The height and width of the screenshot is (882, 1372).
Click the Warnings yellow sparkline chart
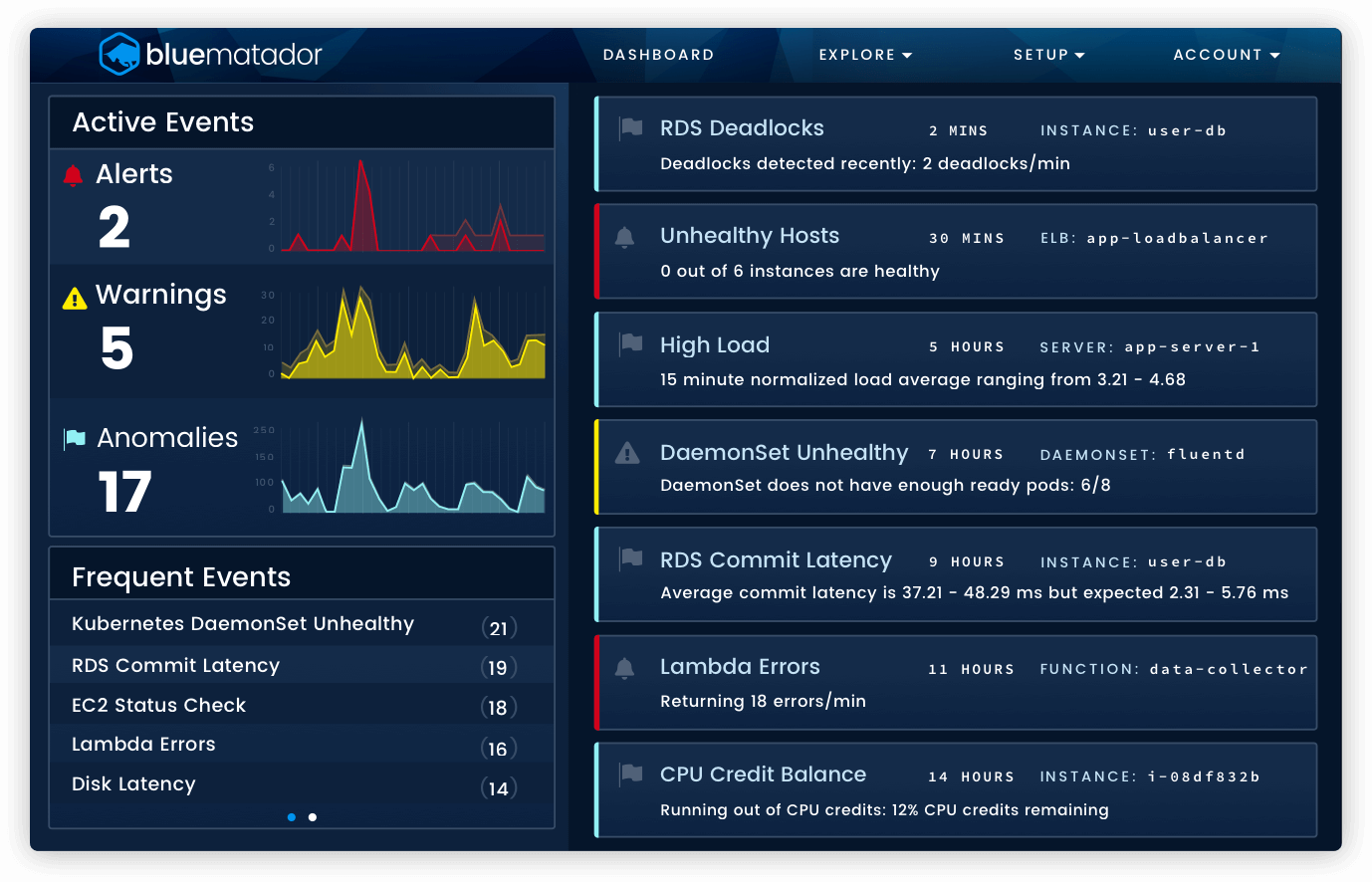pos(412,332)
